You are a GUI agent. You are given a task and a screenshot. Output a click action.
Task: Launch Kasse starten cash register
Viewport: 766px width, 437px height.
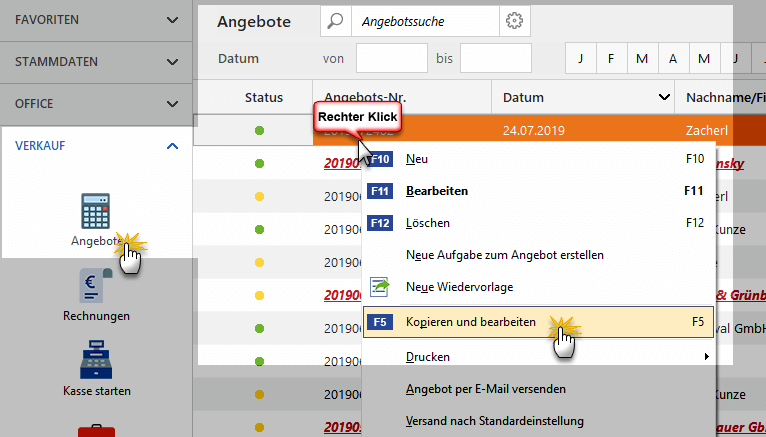click(96, 361)
